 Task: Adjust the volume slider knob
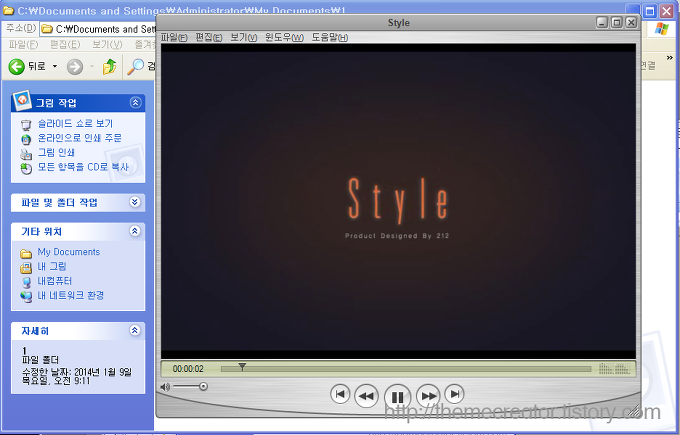(x=203, y=386)
